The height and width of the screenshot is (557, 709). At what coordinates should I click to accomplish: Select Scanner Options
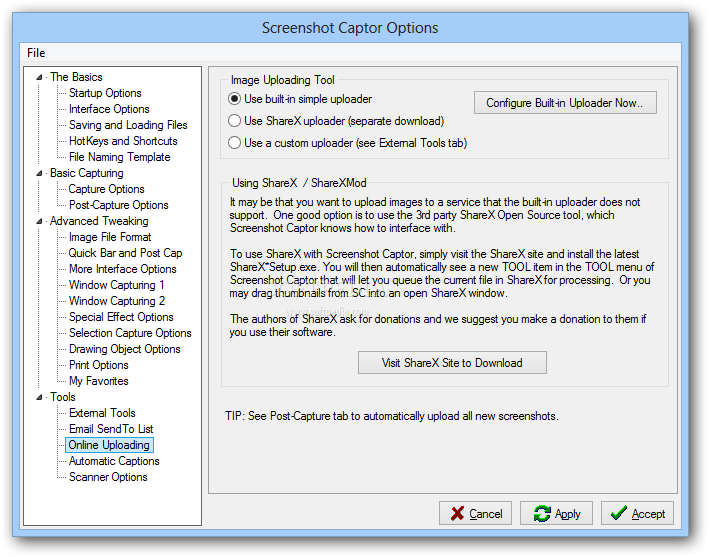(x=108, y=477)
